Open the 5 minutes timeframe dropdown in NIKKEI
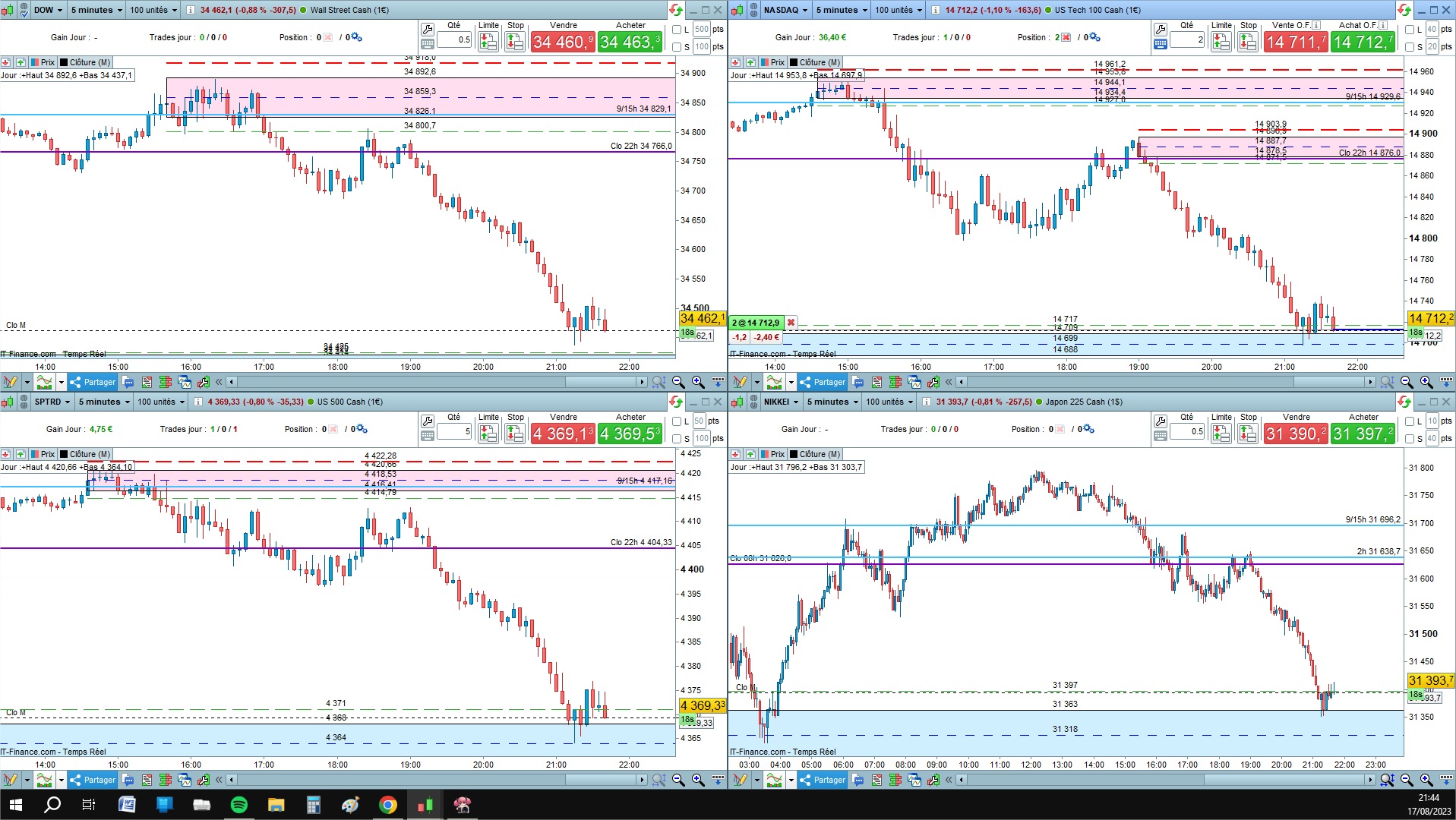The image size is (1456, 820). (832, 402)
